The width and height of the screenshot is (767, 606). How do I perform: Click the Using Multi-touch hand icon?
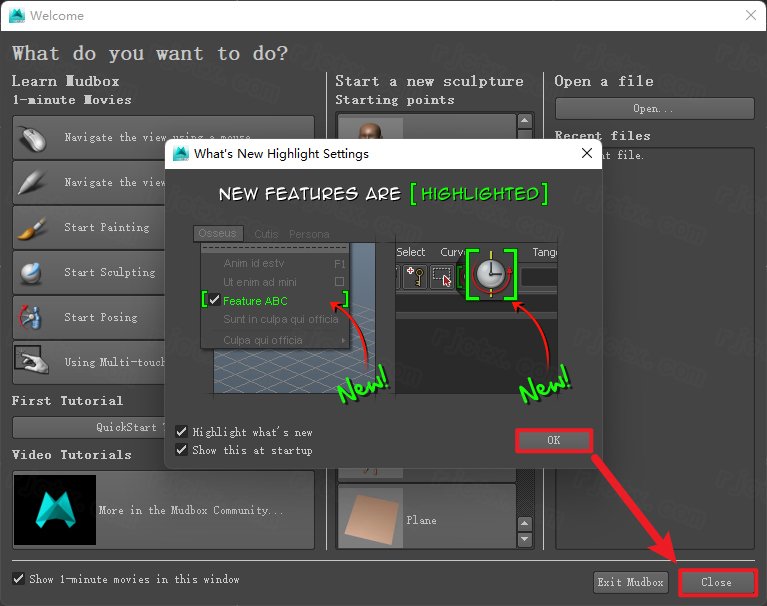click(31, 360)
